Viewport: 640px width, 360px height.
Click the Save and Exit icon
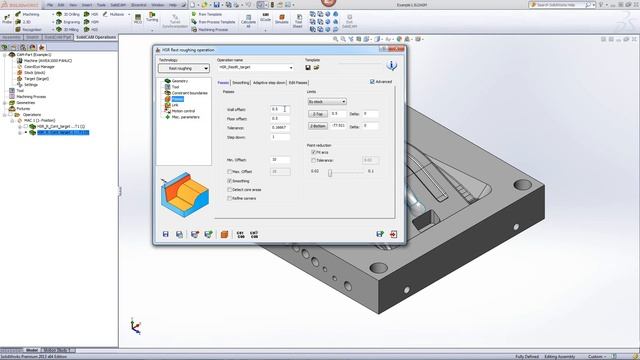coord(380,234)
